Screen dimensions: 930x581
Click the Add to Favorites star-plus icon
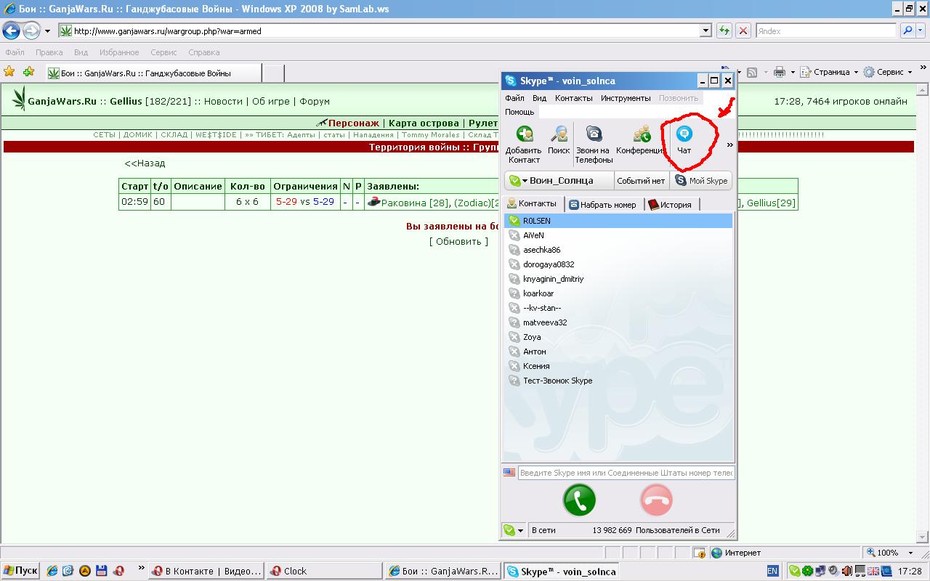(x=28, y=72)
